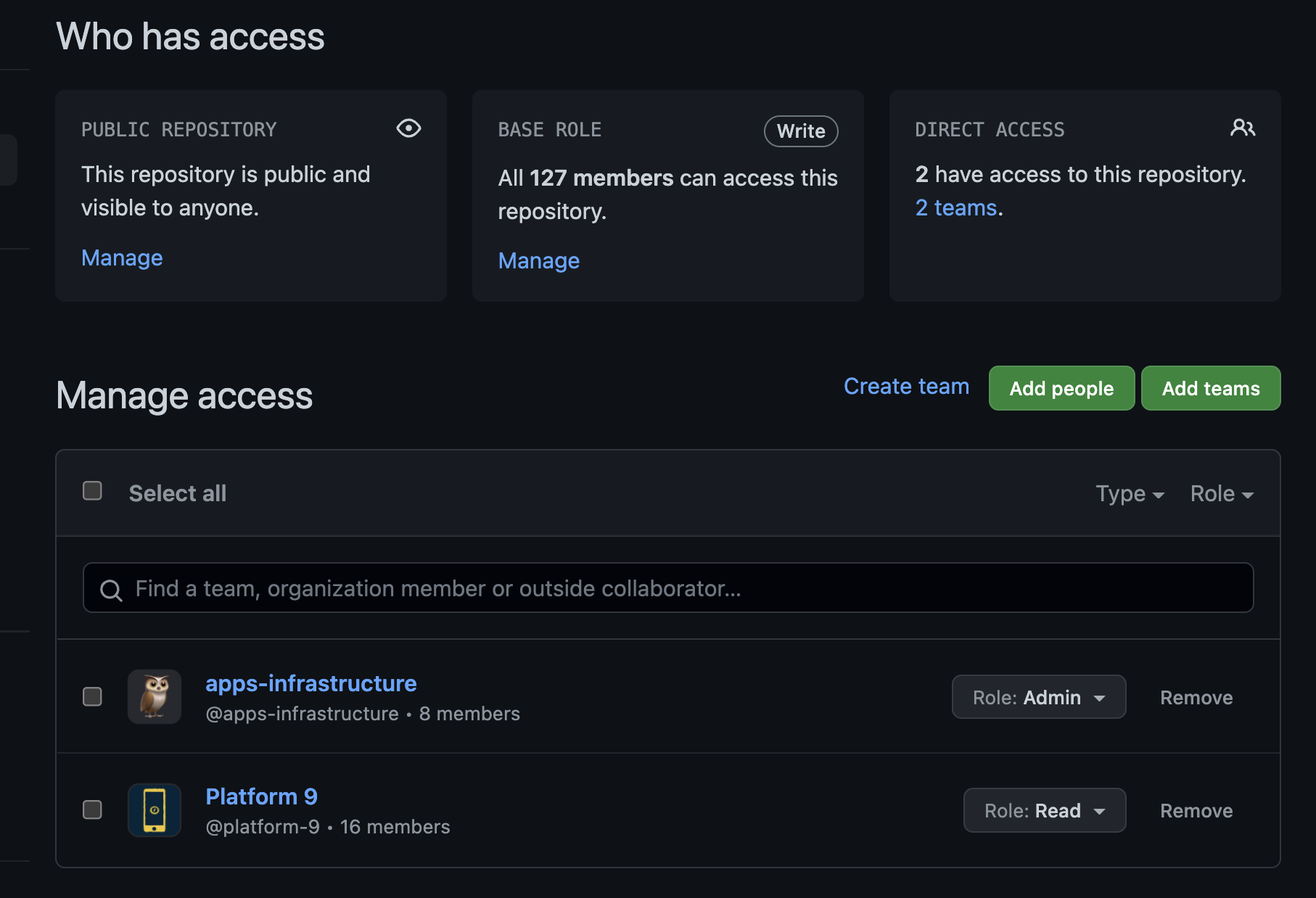Image resolution: width=1316 pixels, height=898 pixels.
Task: Open the 2 teams link
Action: pos(956,208)
